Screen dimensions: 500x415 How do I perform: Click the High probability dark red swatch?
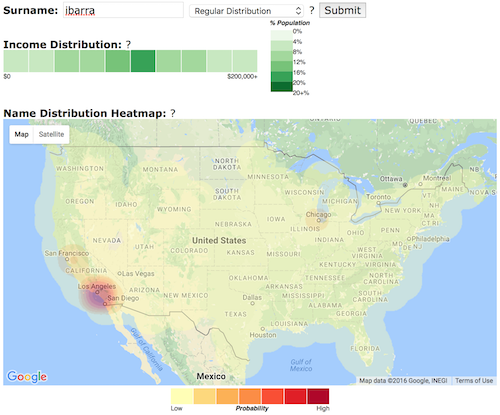point(318,396)
